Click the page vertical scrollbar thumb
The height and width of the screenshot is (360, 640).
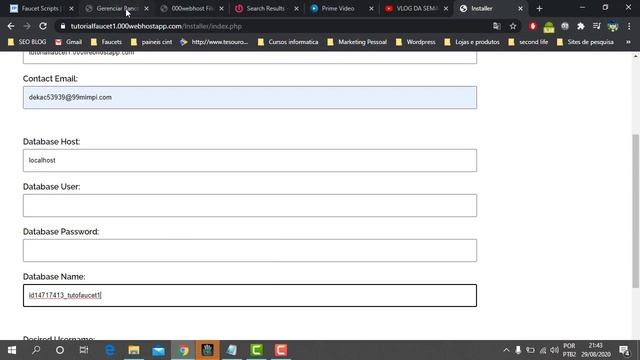(636, 211)
